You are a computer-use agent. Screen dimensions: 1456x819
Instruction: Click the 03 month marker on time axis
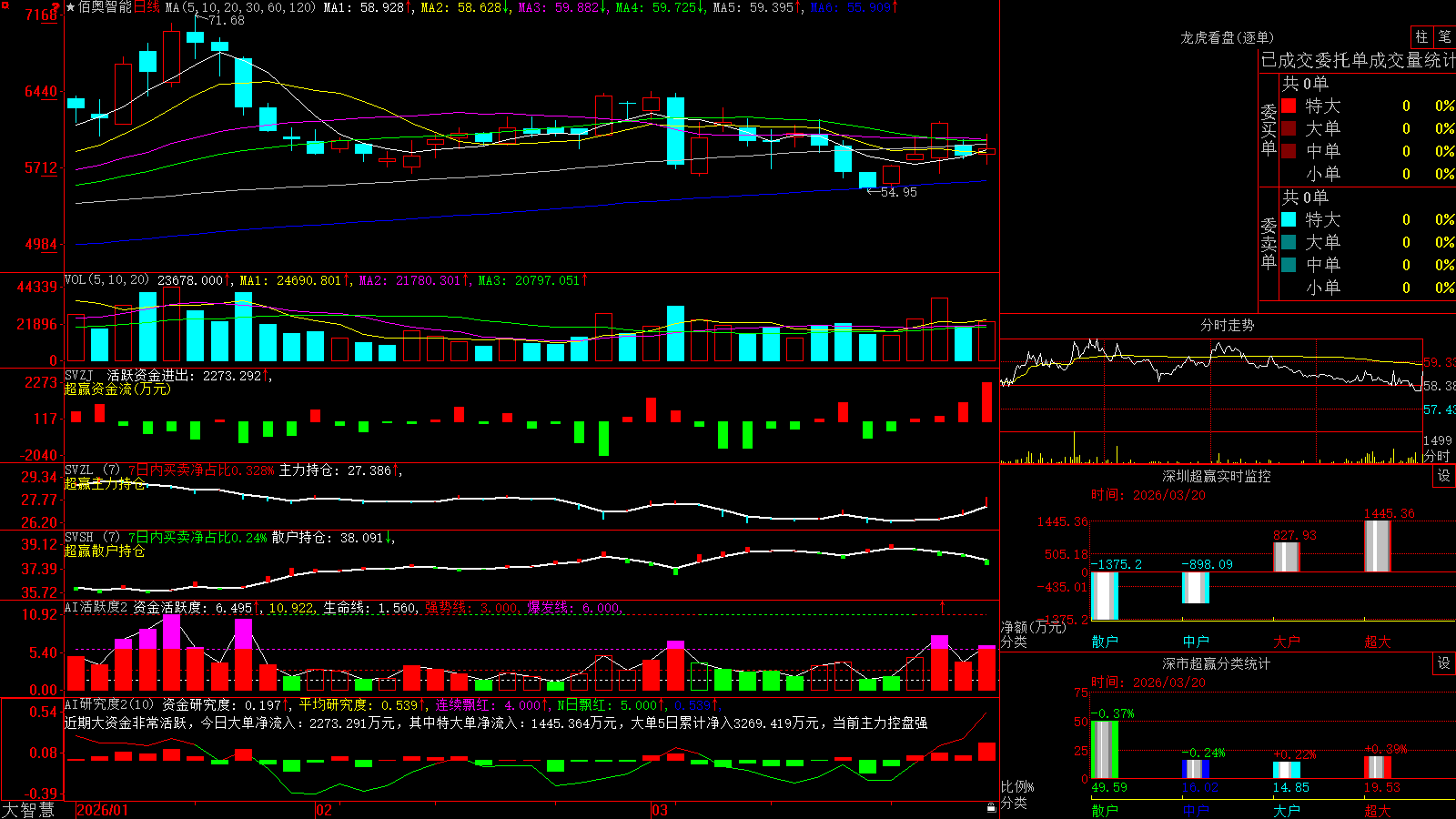(660, 810)
